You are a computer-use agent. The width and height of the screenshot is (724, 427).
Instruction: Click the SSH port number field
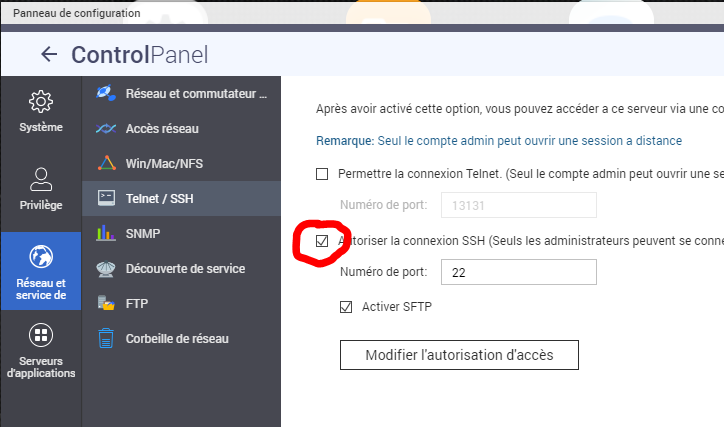pyautogui.click(x=518, y=272)
